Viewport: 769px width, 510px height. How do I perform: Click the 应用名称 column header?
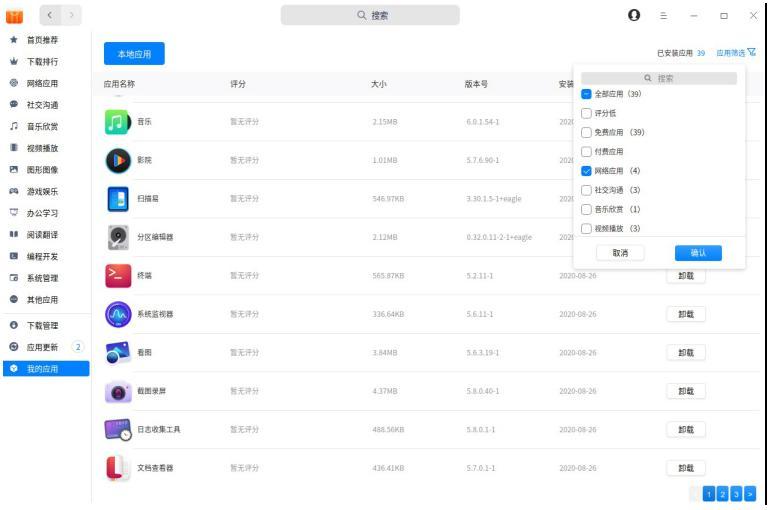pos(119,84)
